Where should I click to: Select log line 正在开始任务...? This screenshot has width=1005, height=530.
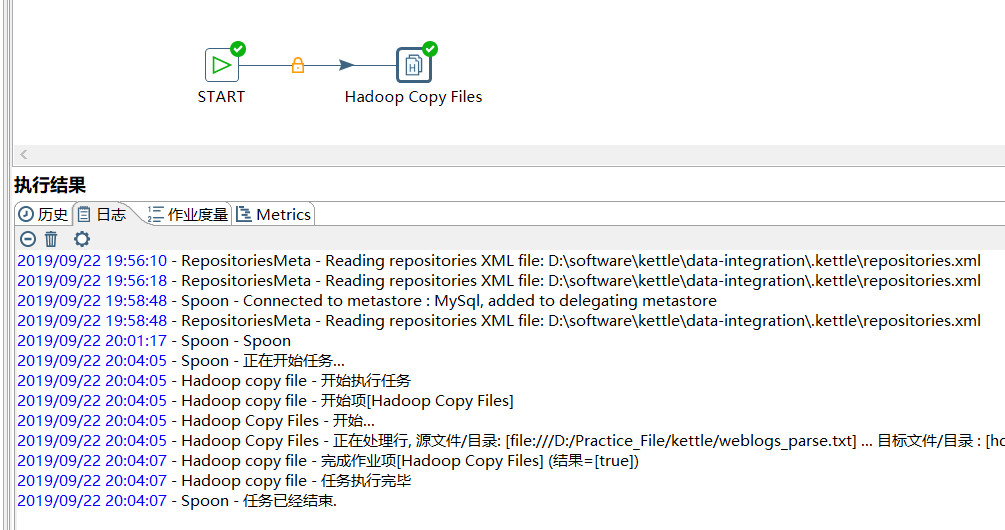click(181, 361)
